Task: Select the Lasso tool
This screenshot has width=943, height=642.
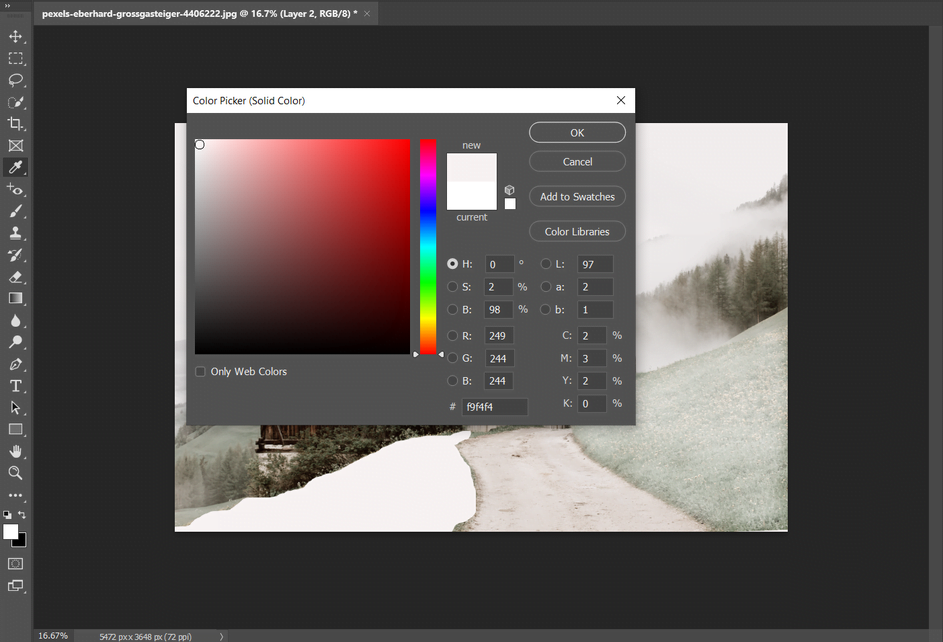Action: click(15, 80)
